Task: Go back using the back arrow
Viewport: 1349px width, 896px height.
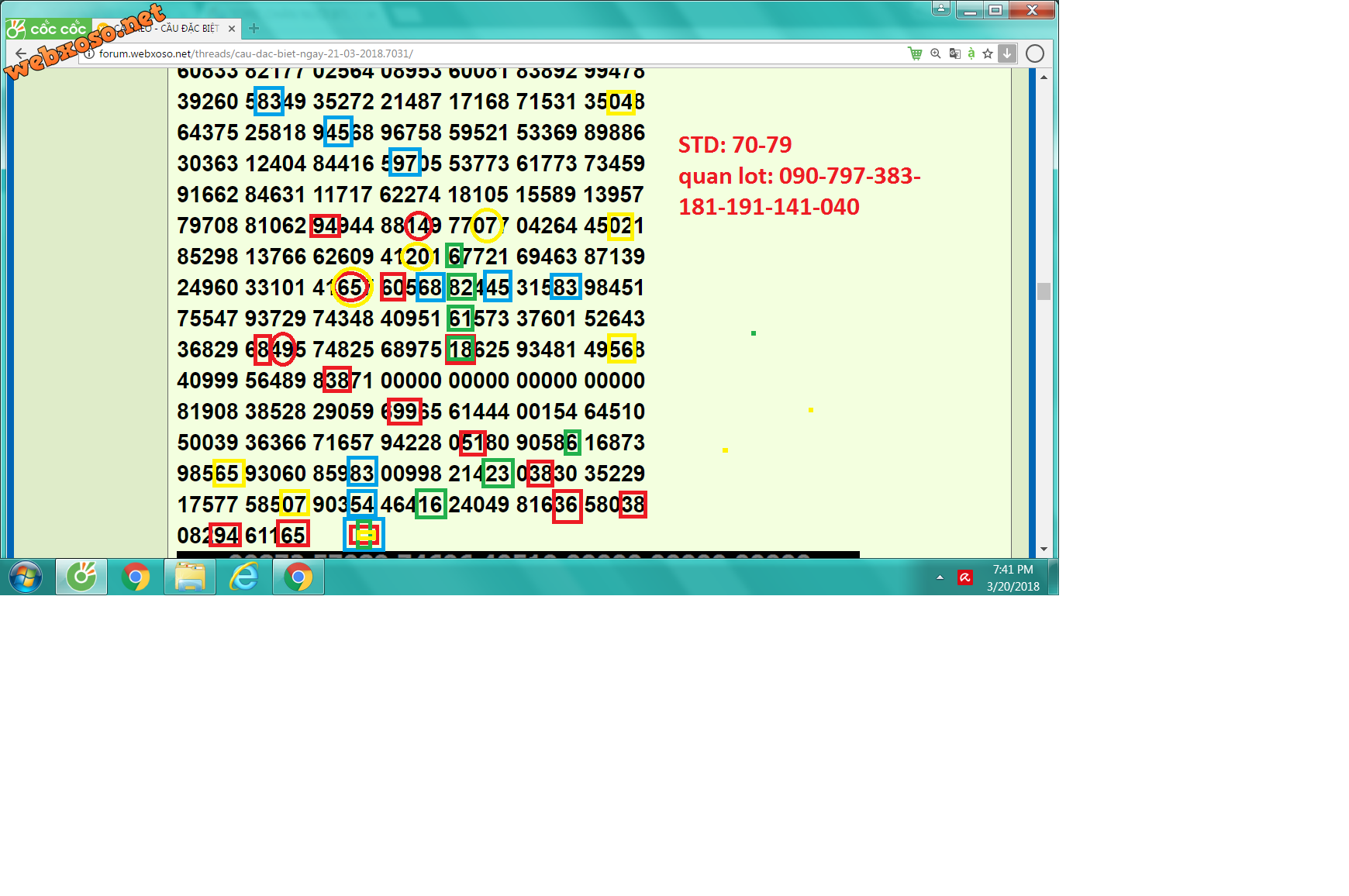Action: (x=21, y=53)
